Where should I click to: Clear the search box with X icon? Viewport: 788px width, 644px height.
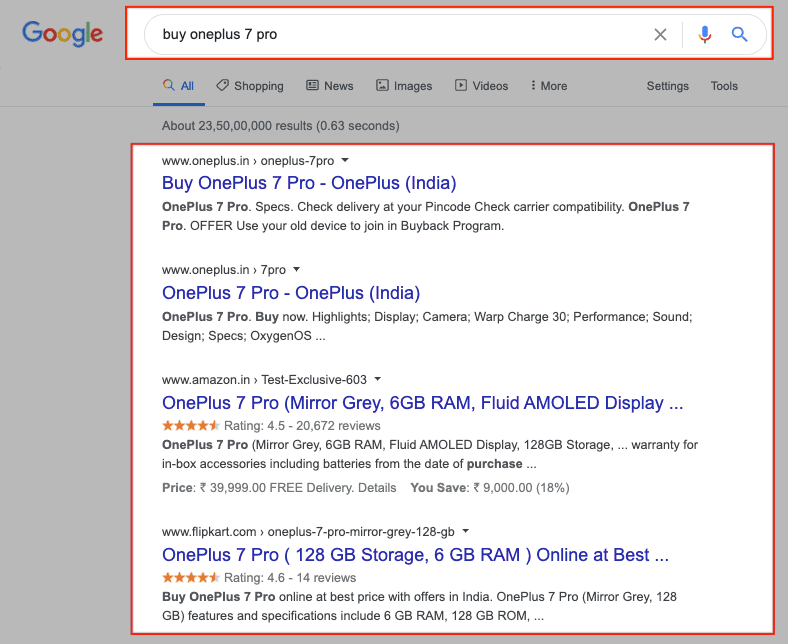[660, 35]
